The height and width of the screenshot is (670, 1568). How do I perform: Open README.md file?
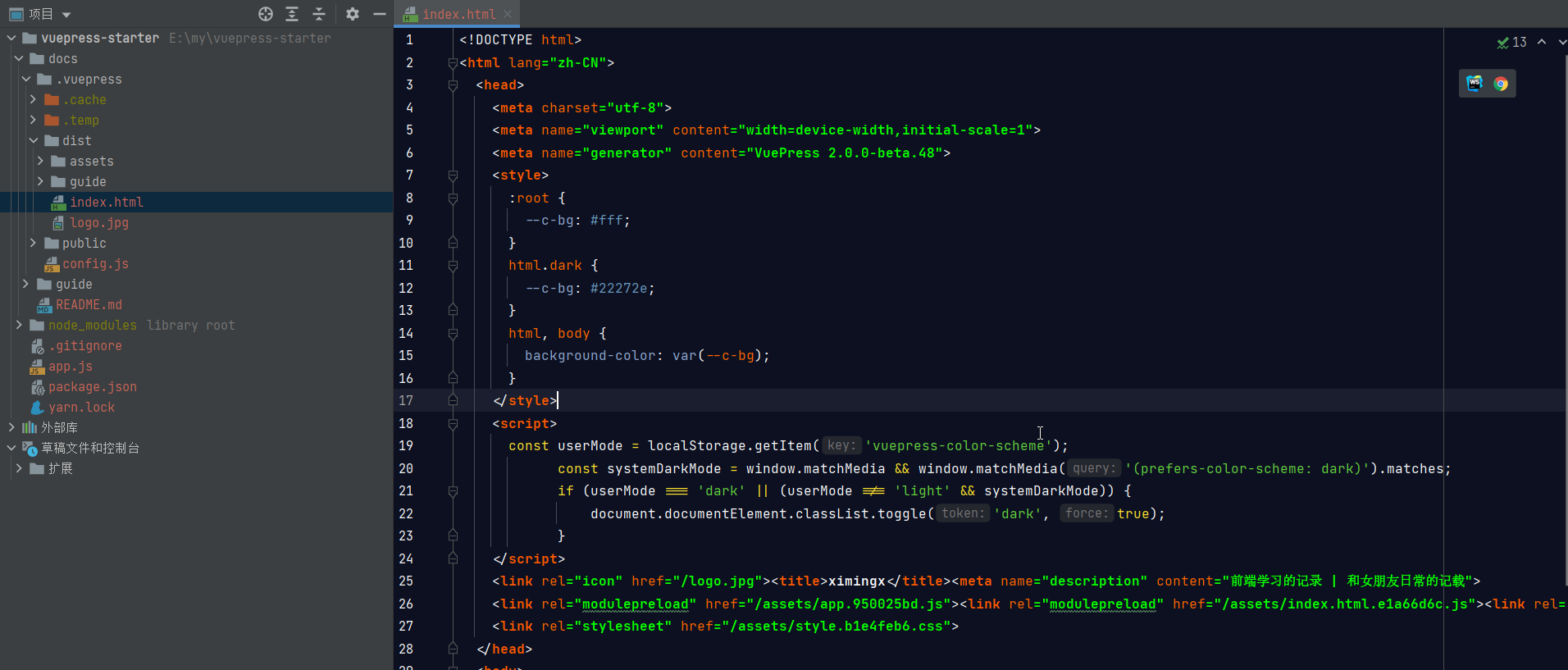[89, 304]
